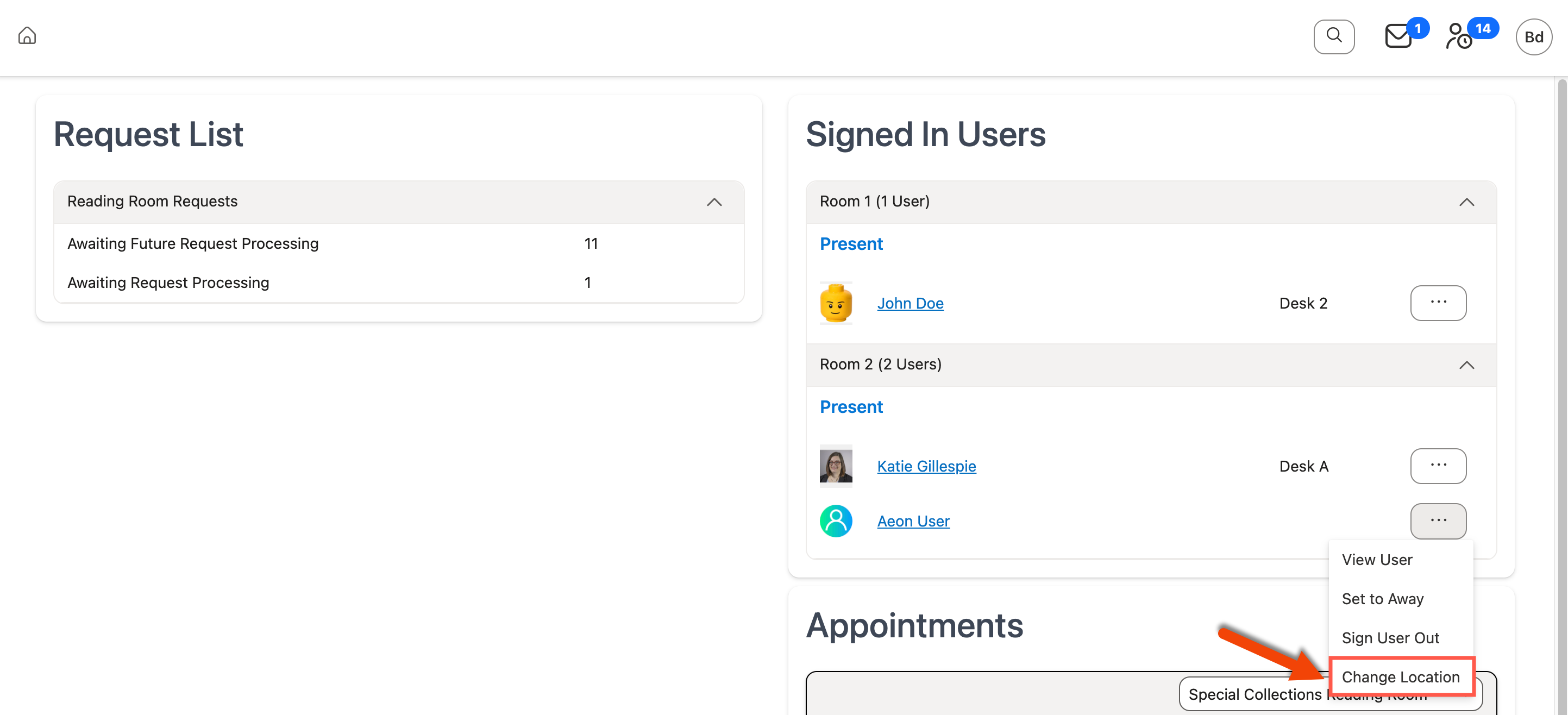Toggle the actions menu for Aeon User
Screen dimensions: 1568x715
(1438, 521)
